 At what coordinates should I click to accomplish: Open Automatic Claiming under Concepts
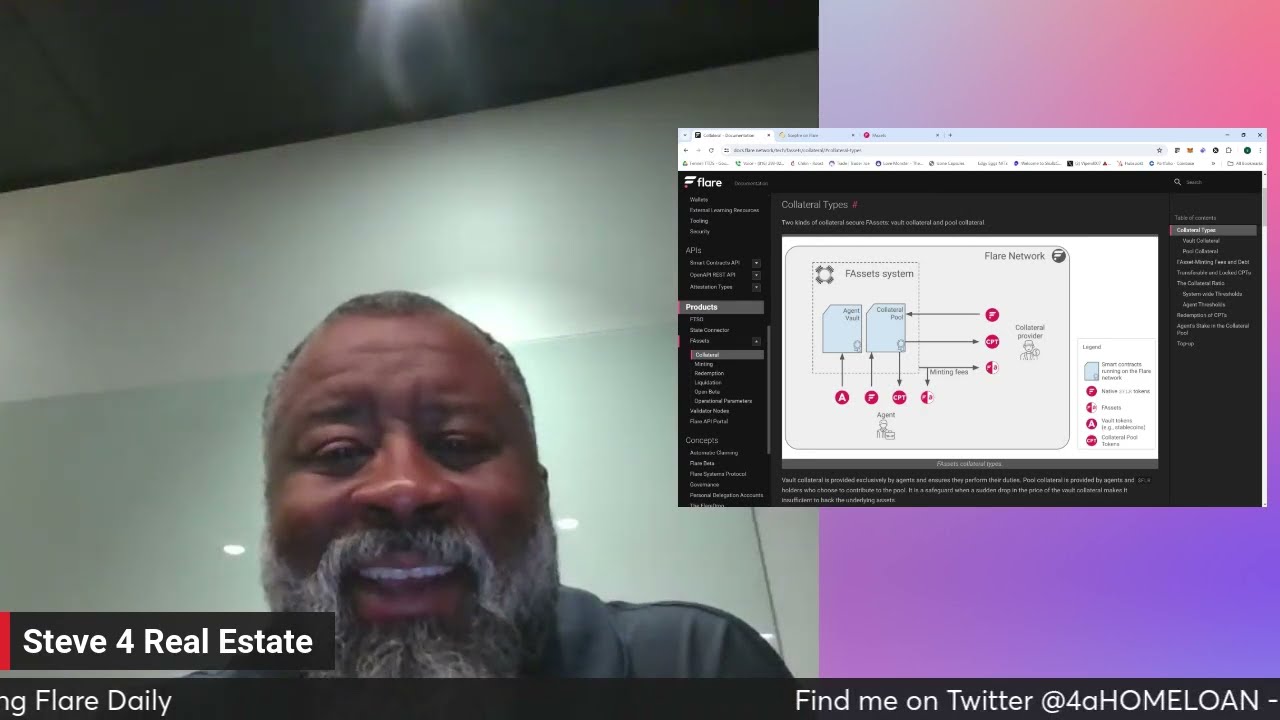pos(713,453)
